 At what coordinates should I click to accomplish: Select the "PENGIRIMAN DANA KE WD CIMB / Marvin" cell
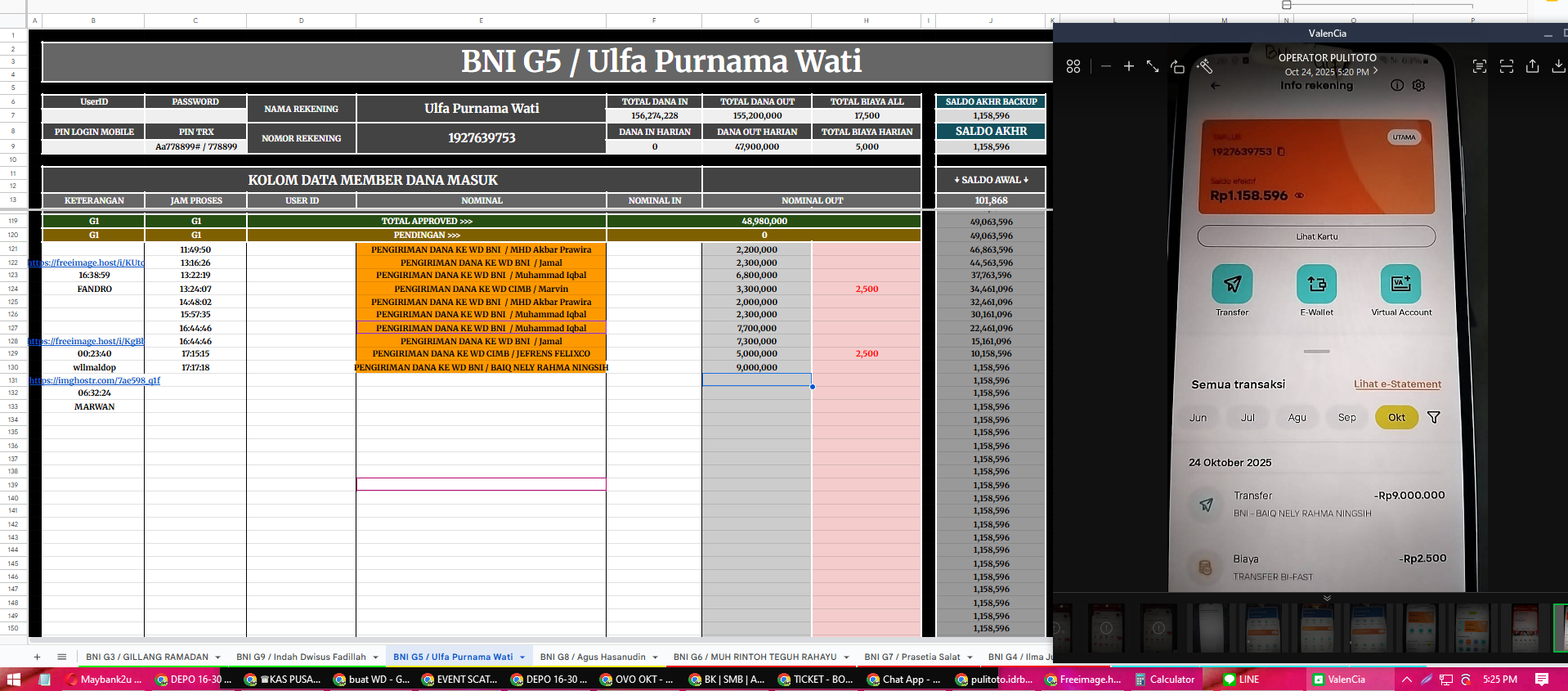(x=482, y=289)
